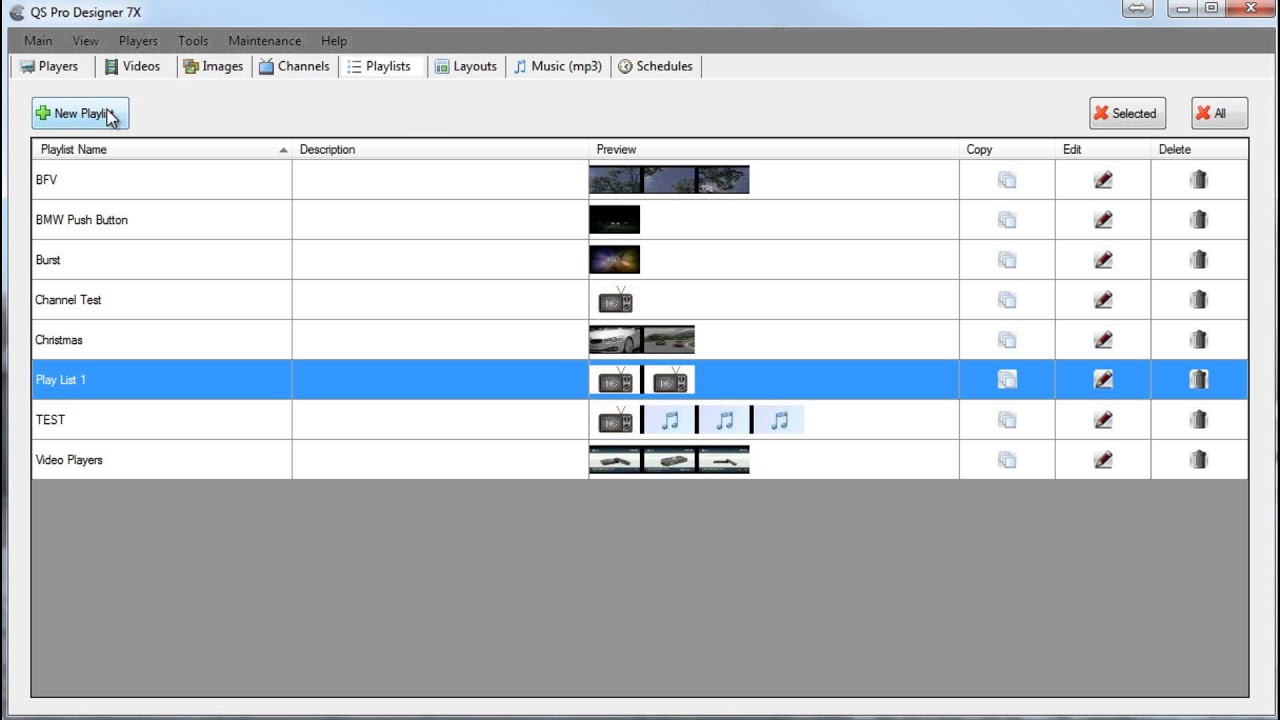Copy the Christmas playlist
1280x720 pixels.
(x=1007, y=340)
